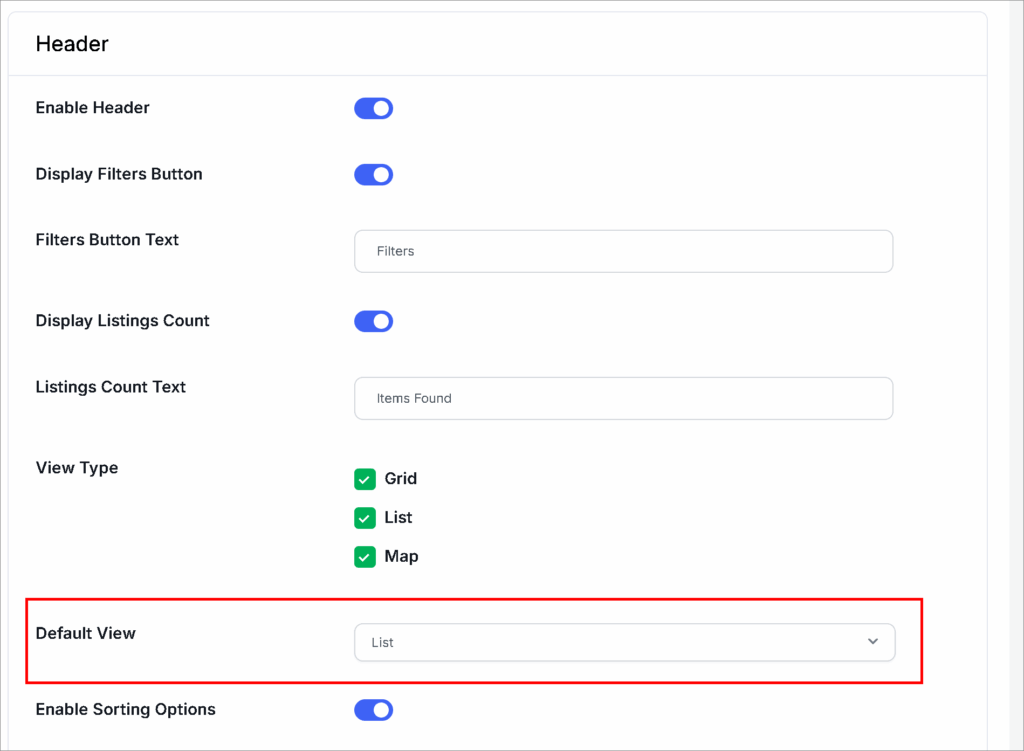Click the Map text label
The image size is (1024, 751).
401,557
